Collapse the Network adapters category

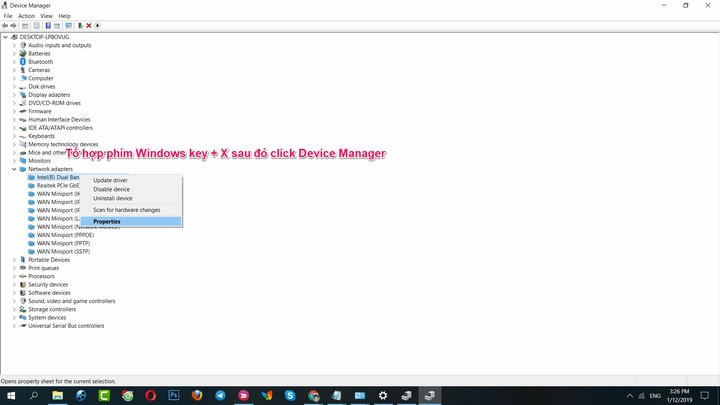pyautogui.click(x=14, y=169)
